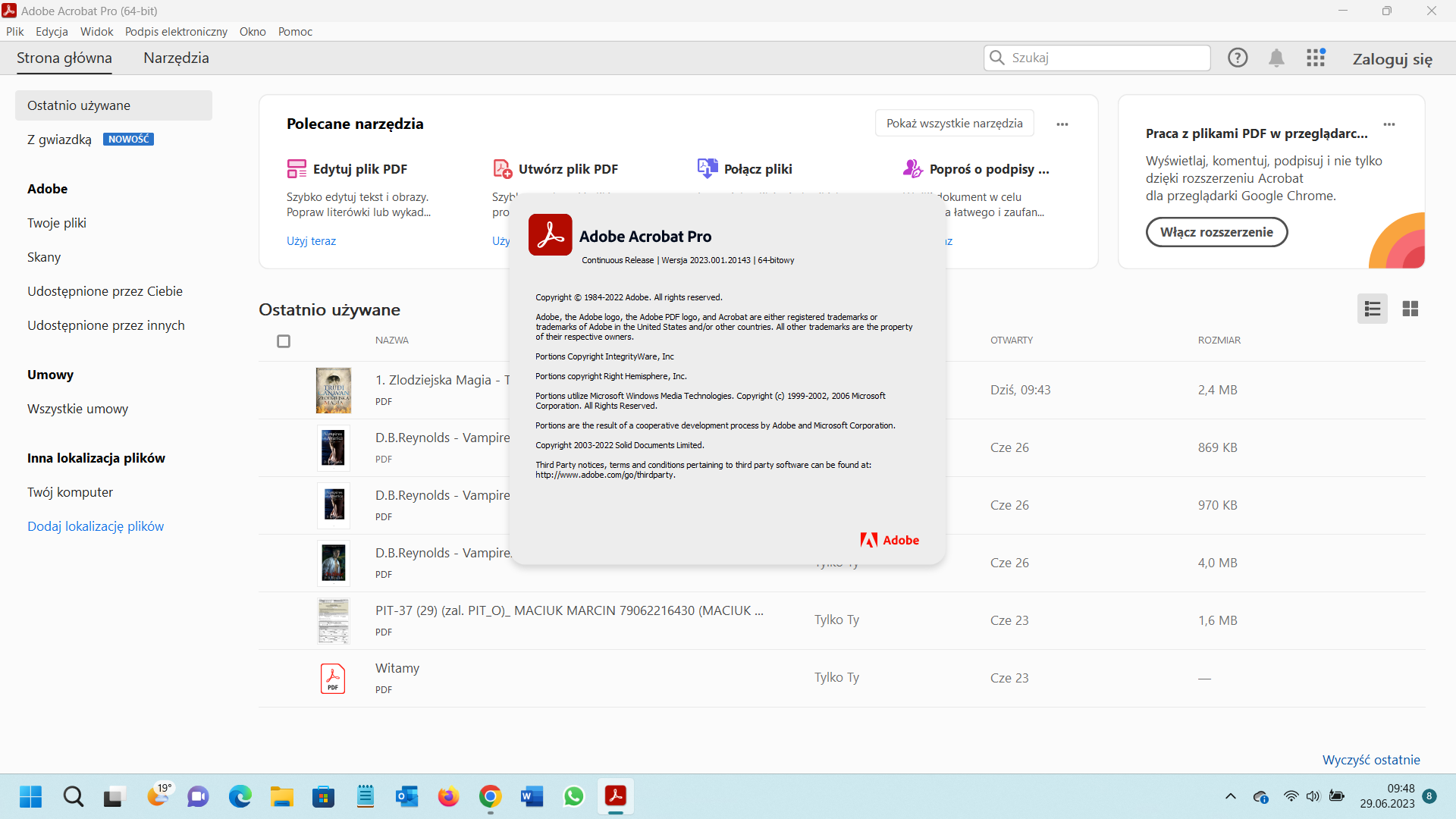Switch to Strona główna tab
This screenshot has height=819, width=1456.
(x=64, y=58)
